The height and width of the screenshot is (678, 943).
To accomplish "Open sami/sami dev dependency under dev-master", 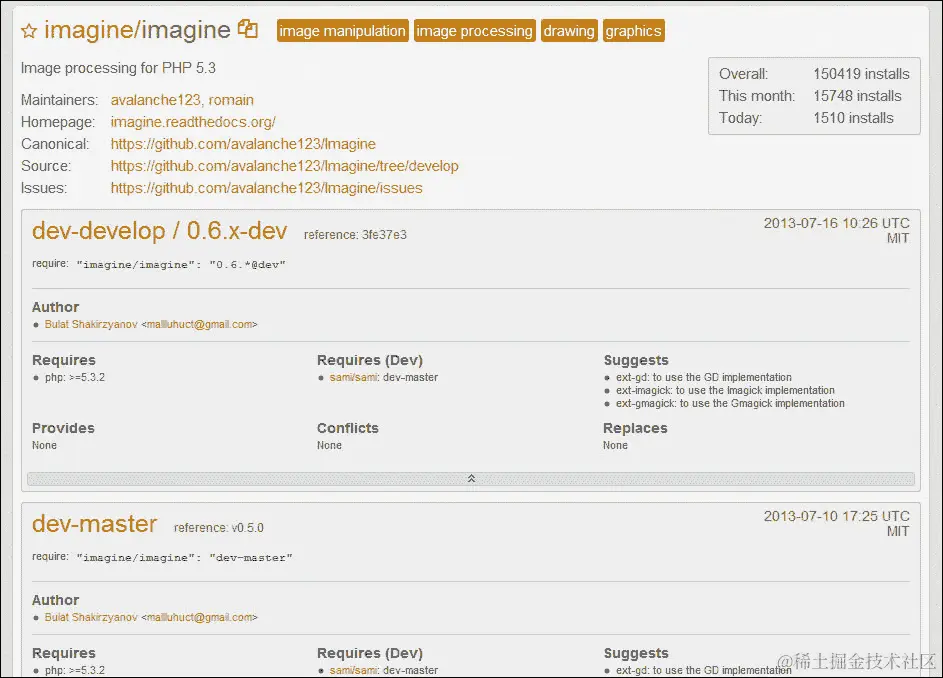I will 354,670.
